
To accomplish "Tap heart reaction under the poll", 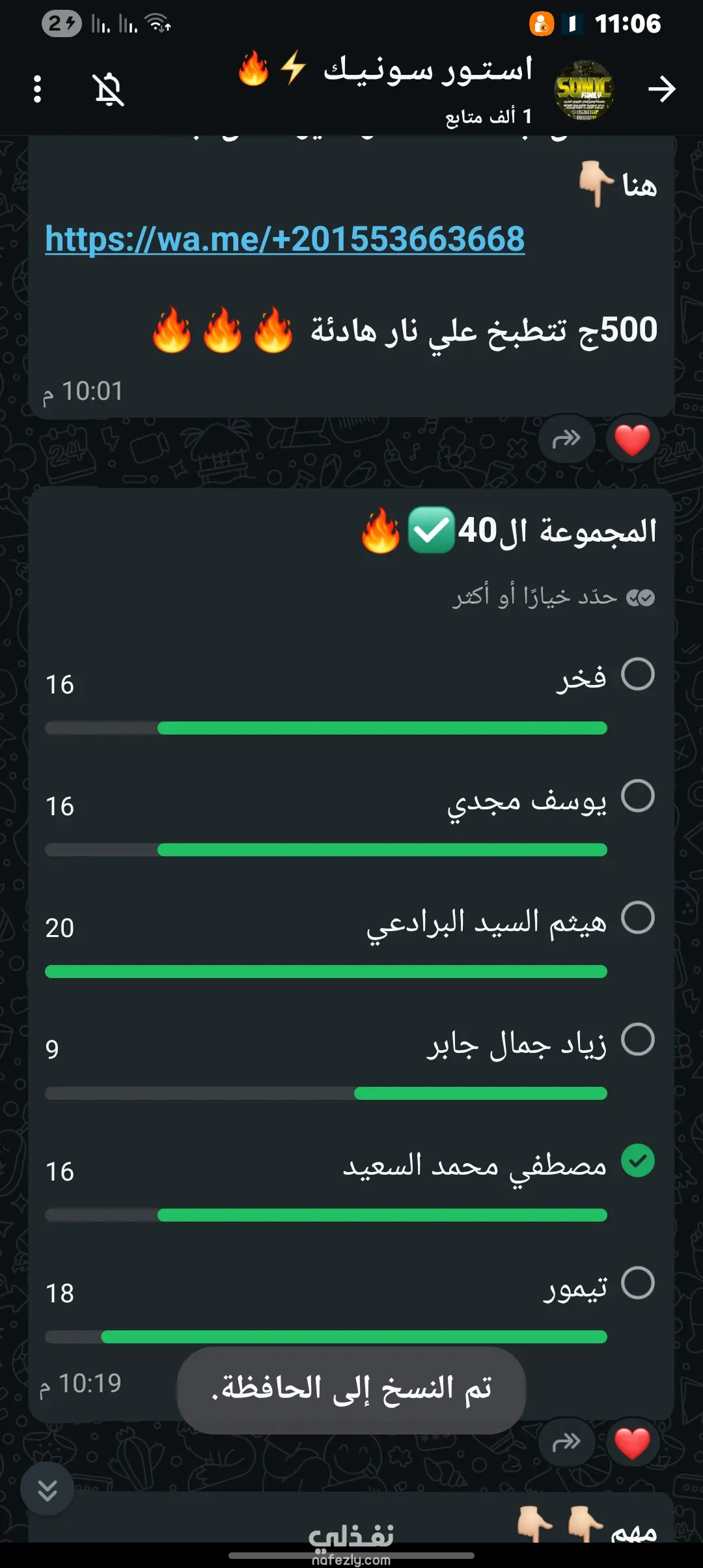I will coord(632,1443).
